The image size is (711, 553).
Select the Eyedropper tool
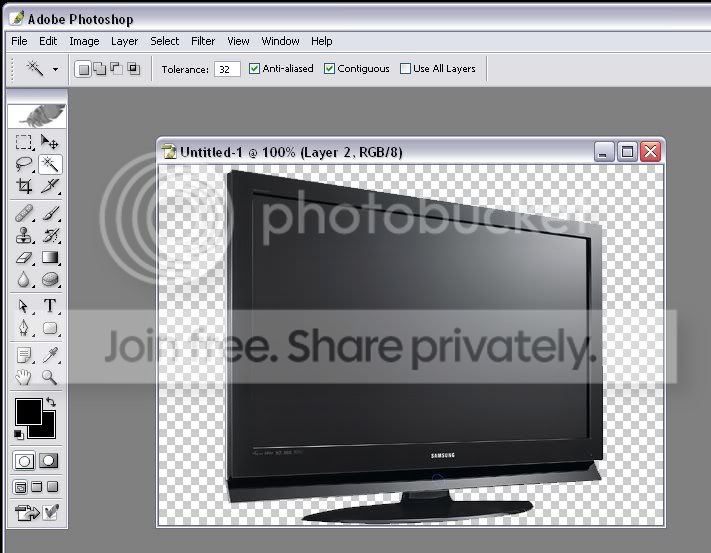coord(50,355)
